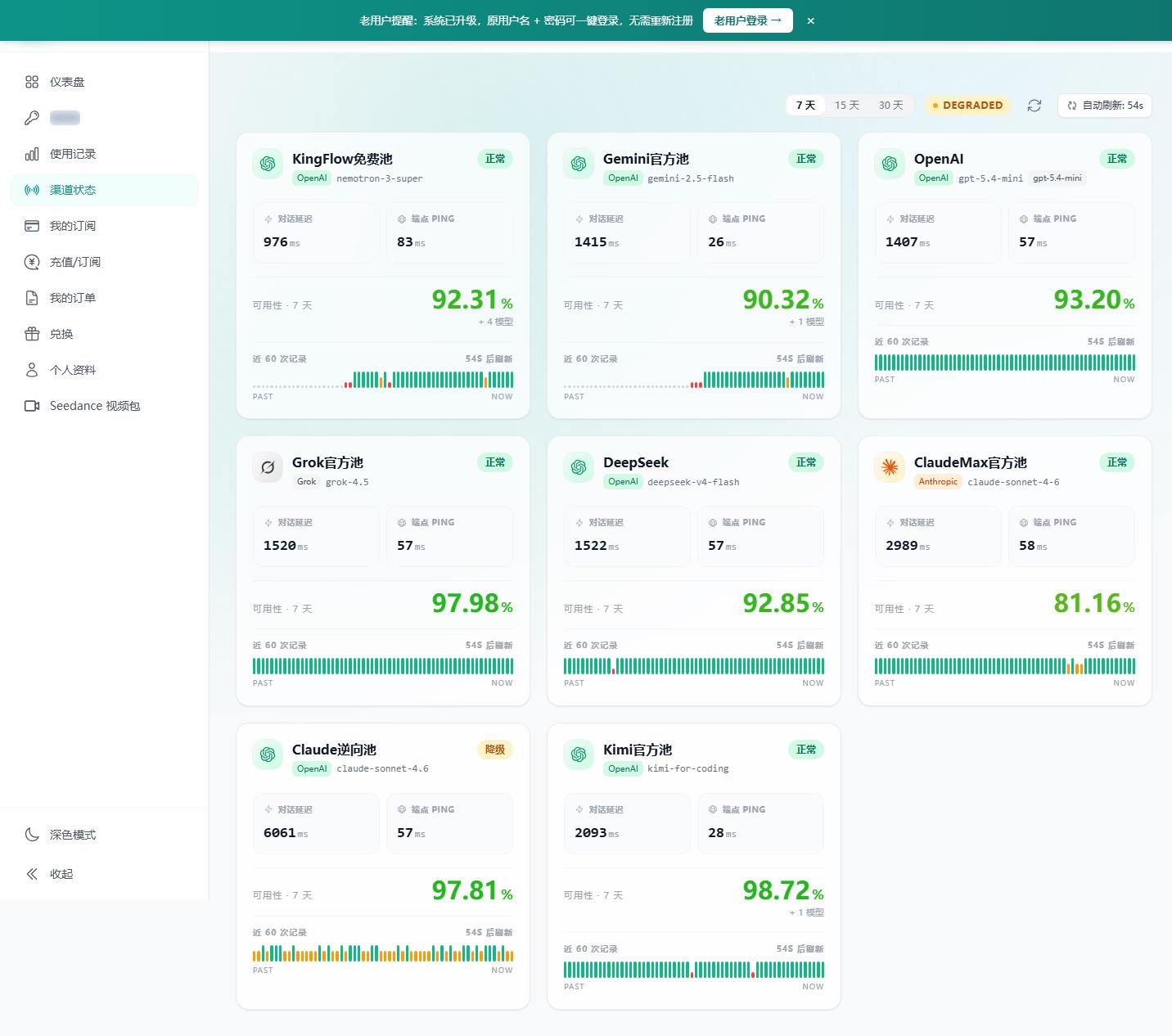
Task: Toggle 自动刷新 auto-refresh button
Action: (1105, 106)
